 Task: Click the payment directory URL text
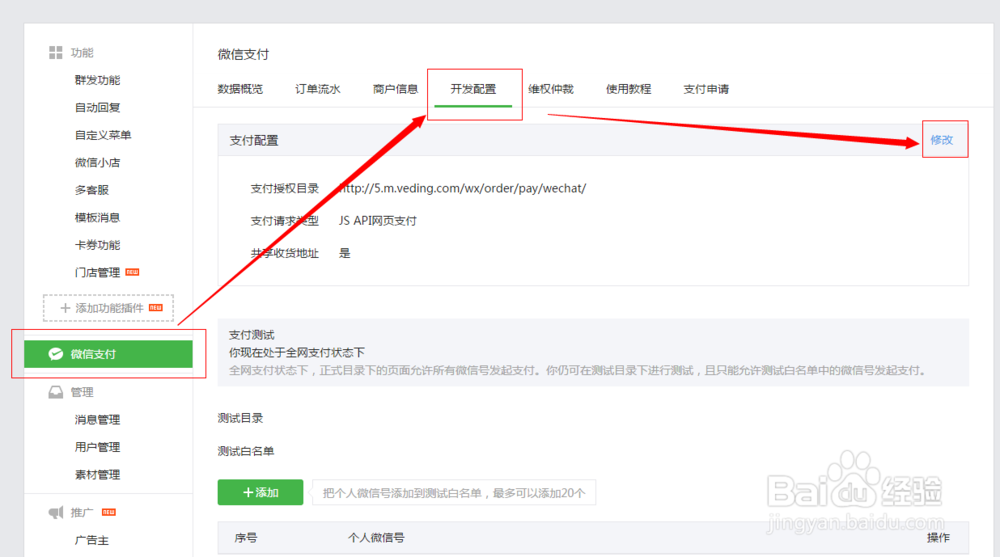pos(462,188)
